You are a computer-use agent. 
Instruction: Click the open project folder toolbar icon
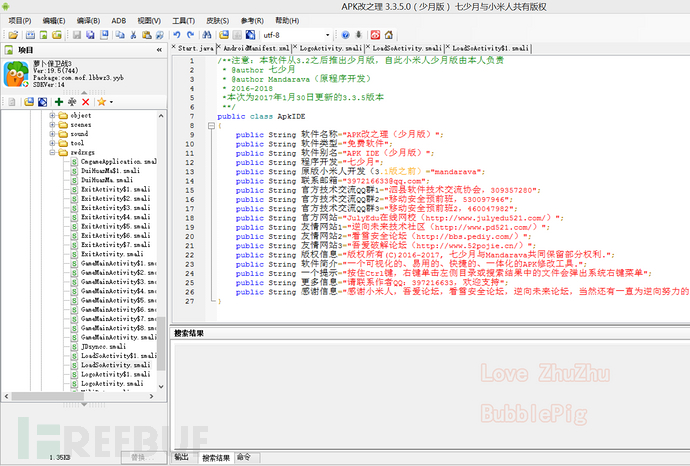(x=13, y=35)
